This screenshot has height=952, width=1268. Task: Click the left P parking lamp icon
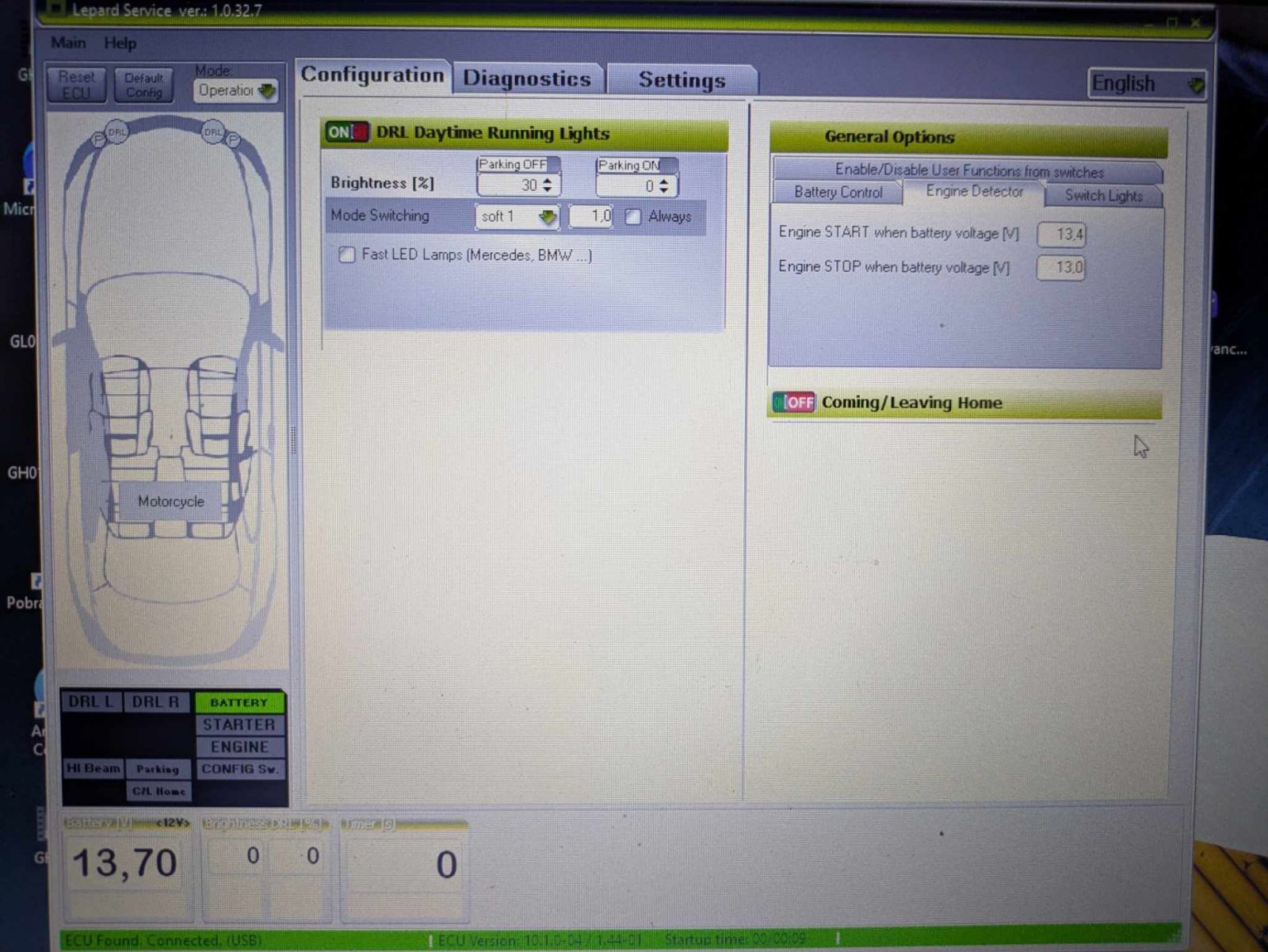[98, 140]
